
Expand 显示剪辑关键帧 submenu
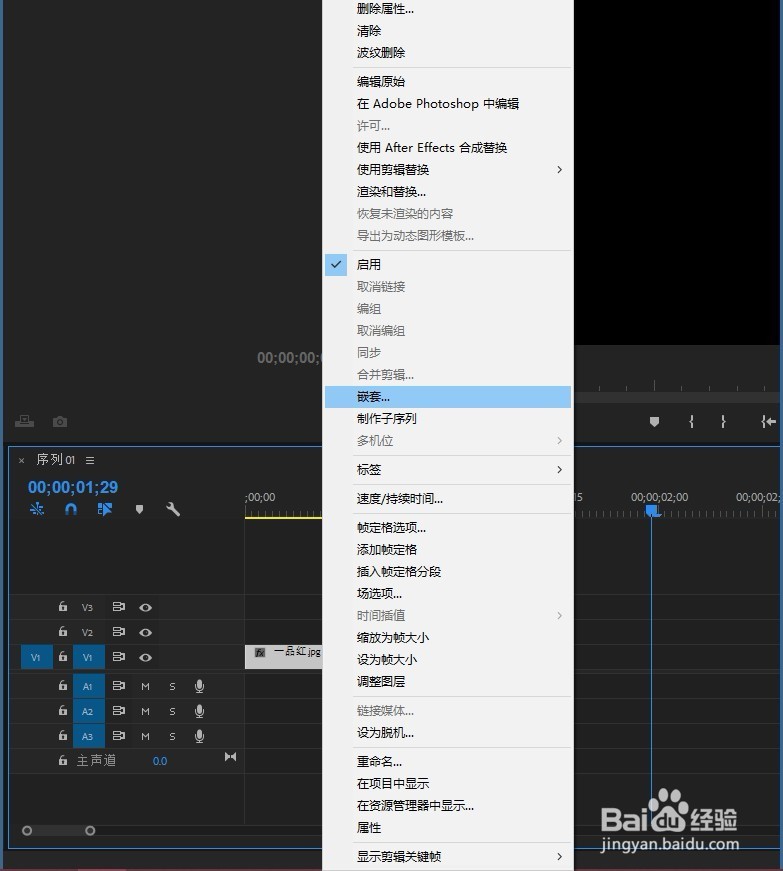(x=448, y=857)
